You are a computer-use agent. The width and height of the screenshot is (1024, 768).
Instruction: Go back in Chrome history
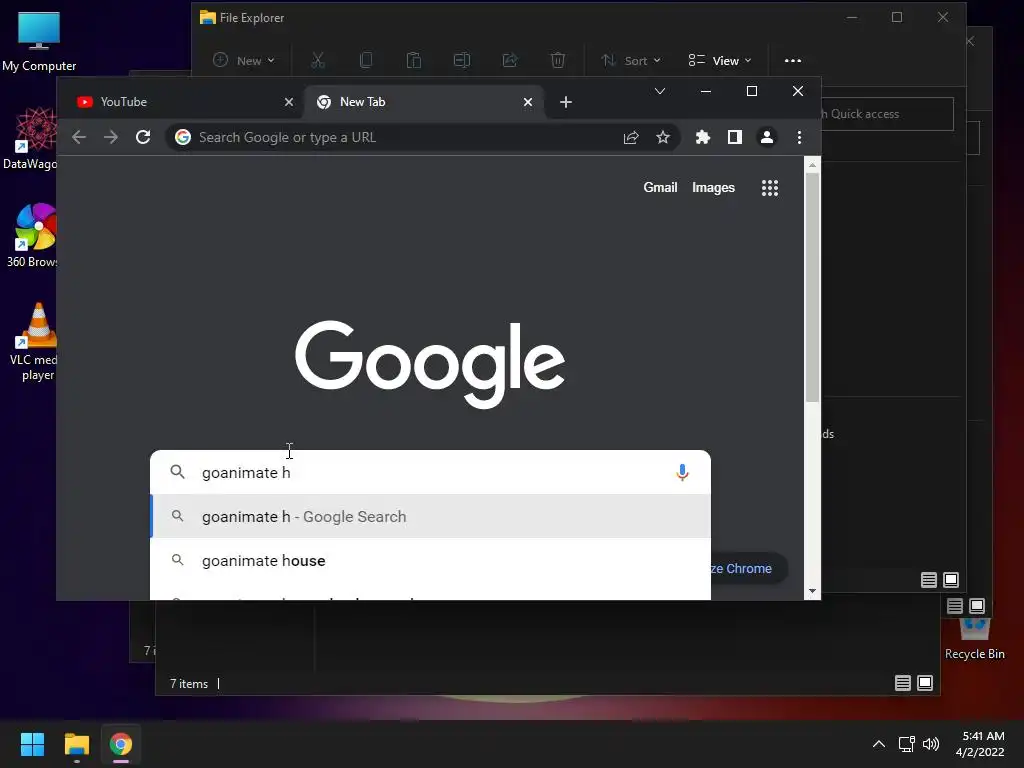[x=79, y=137]
